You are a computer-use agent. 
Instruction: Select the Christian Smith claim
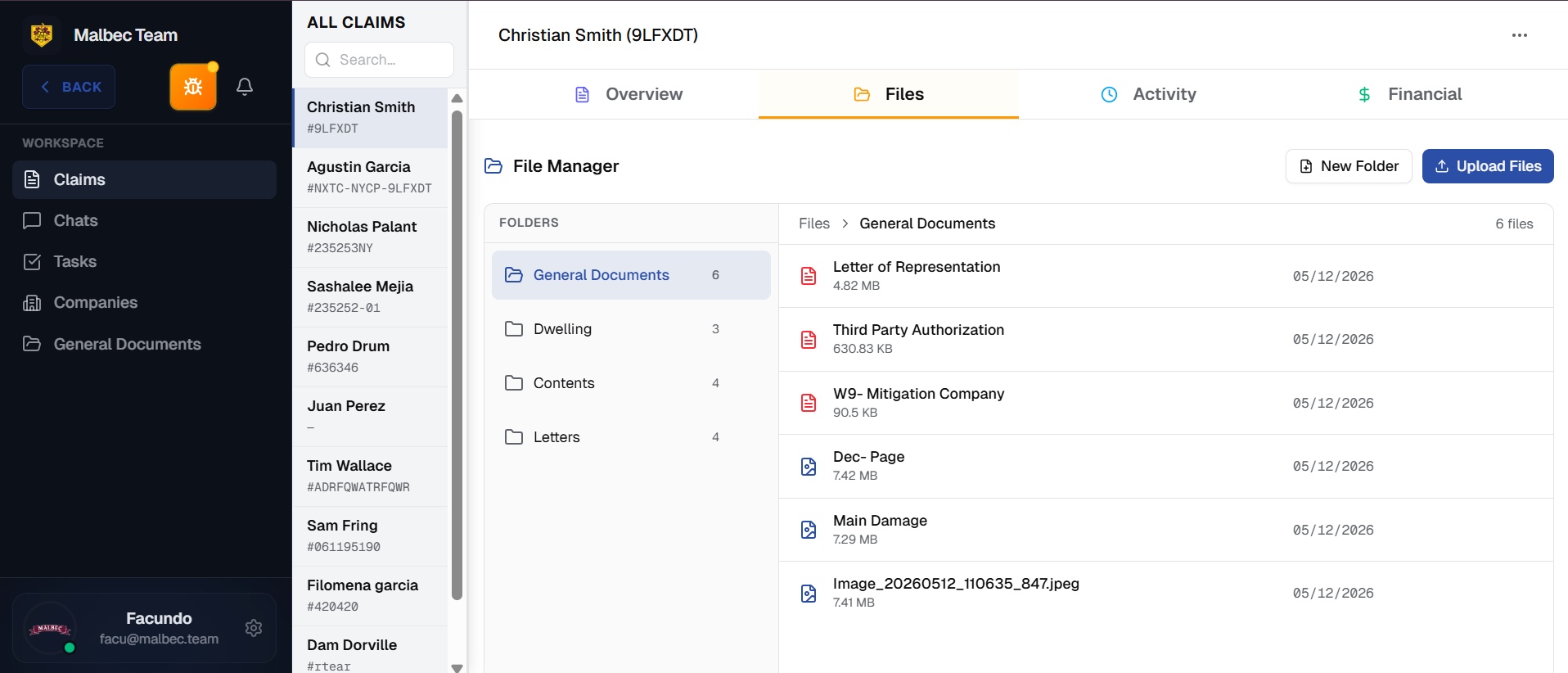click(371, 118)
